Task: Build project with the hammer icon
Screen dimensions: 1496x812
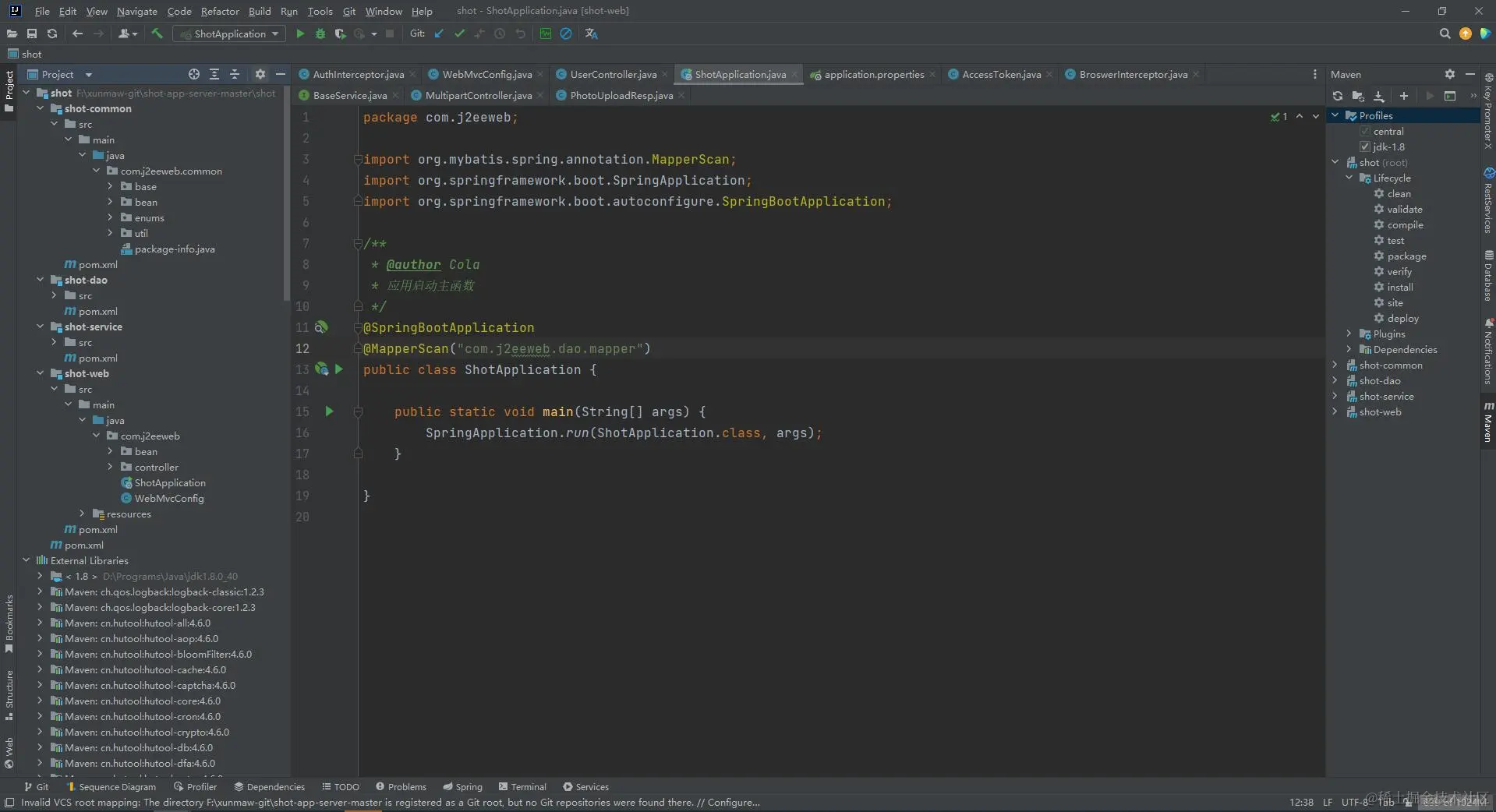Action: point(157,34)
